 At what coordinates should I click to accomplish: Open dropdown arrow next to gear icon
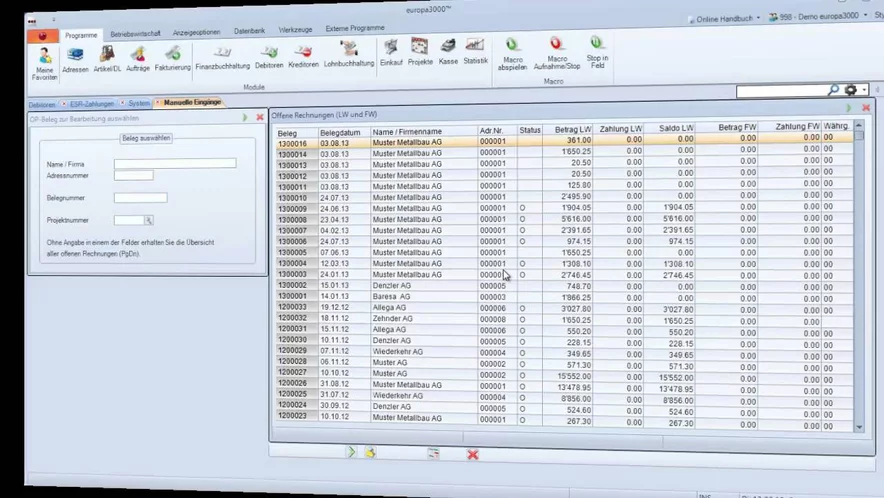coord(864,90)
